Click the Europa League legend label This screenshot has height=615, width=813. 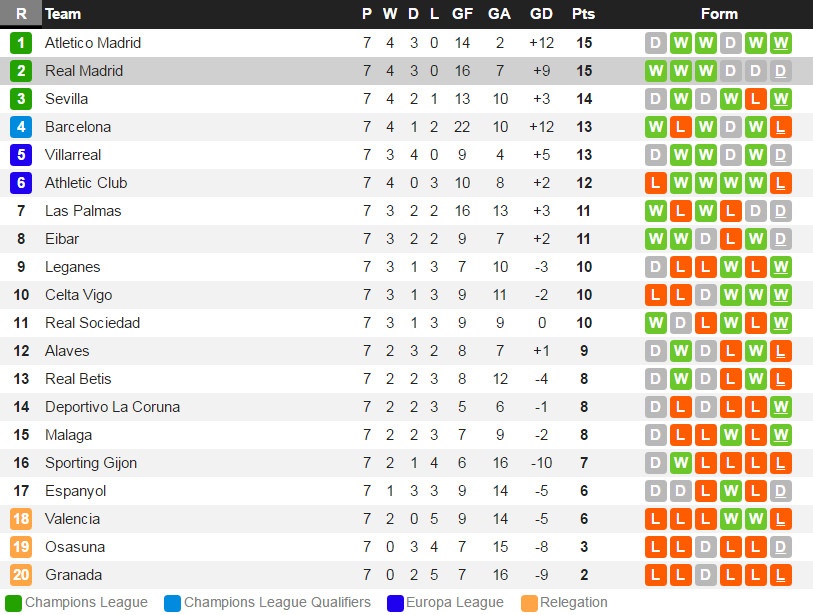point(455,603)
